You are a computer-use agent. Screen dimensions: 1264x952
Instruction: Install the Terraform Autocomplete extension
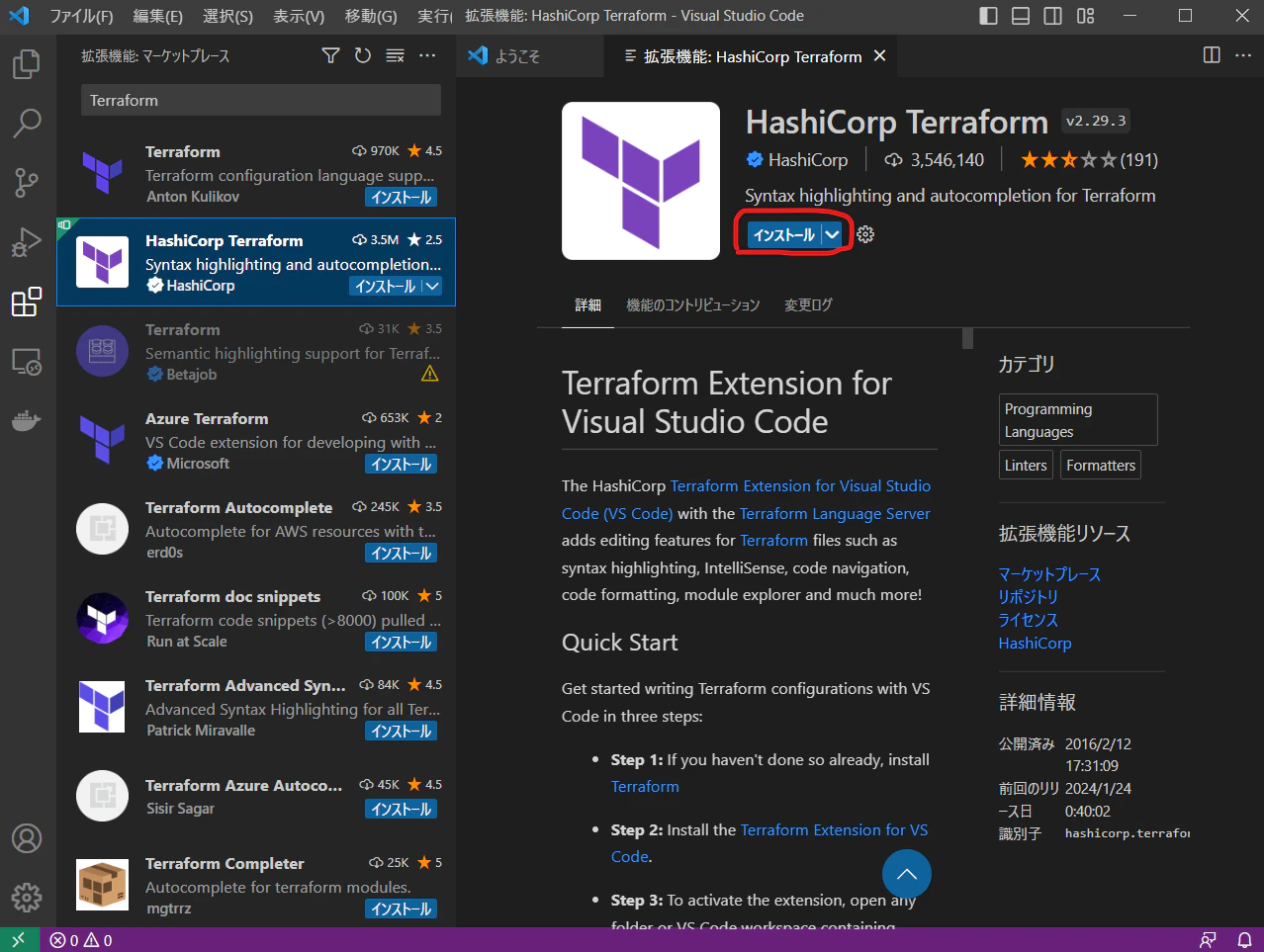point(402,554)
